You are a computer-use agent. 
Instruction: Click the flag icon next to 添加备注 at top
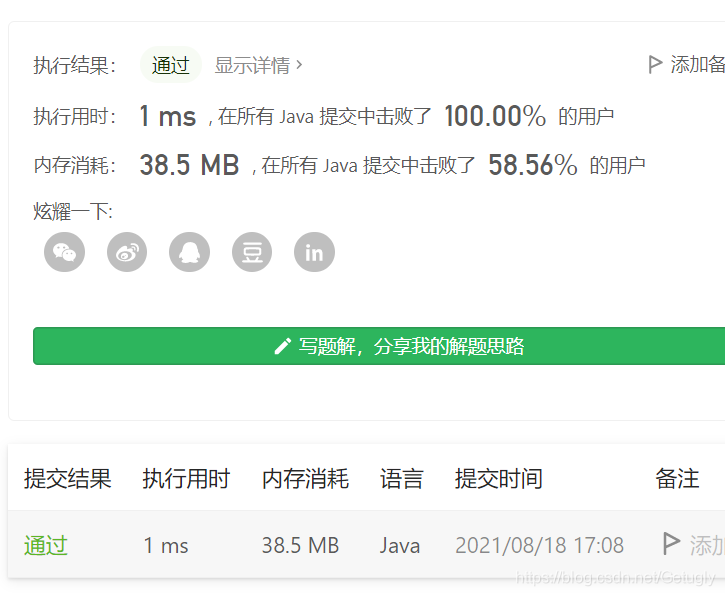pos(655,64)
